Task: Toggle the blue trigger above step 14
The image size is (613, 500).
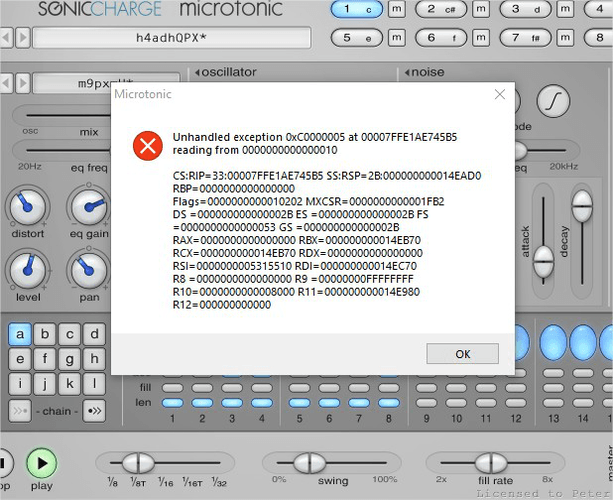Action: click(583, 342)
